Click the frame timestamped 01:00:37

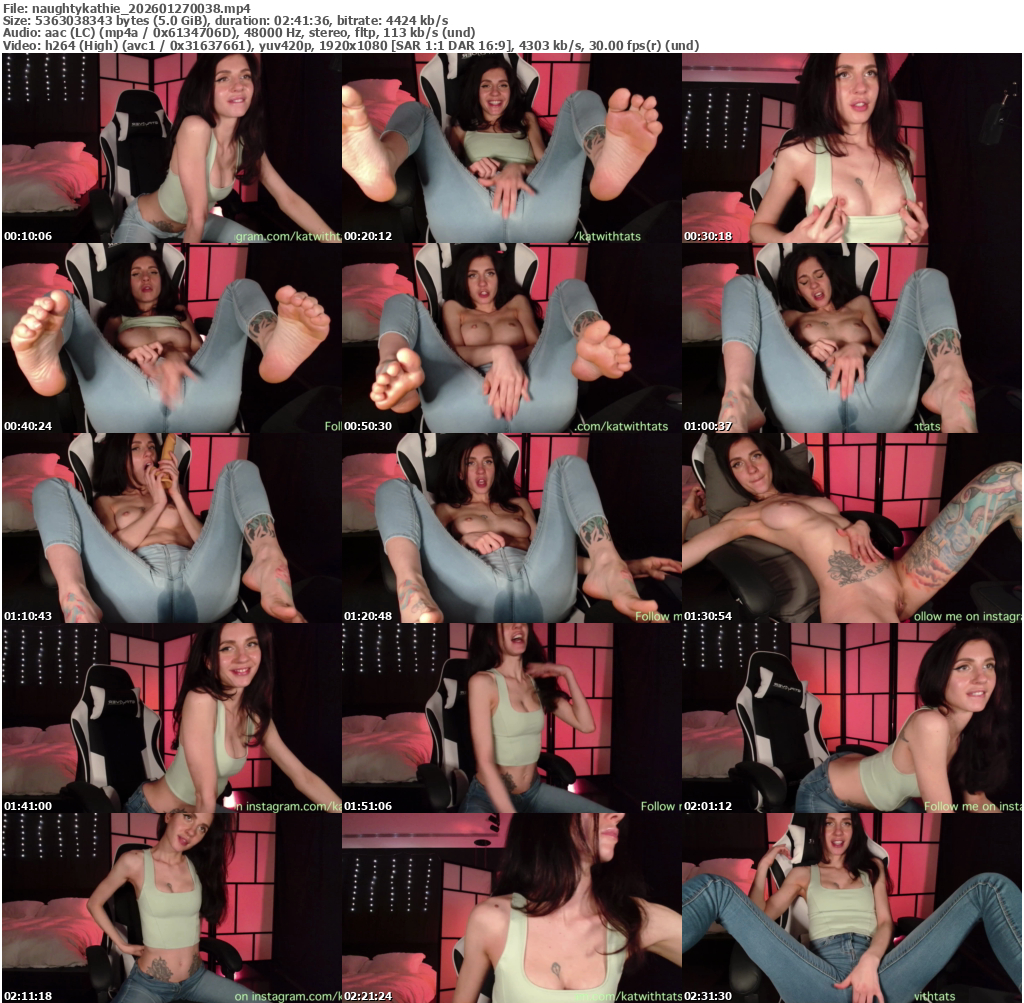click(x=851, y=338)
